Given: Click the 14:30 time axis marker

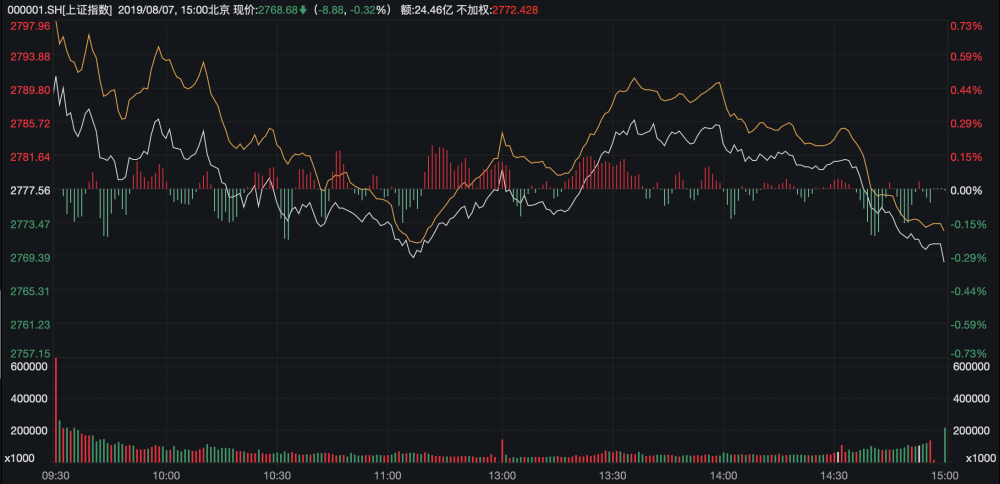Looking at the screenshot, I should tap(834, 475).
